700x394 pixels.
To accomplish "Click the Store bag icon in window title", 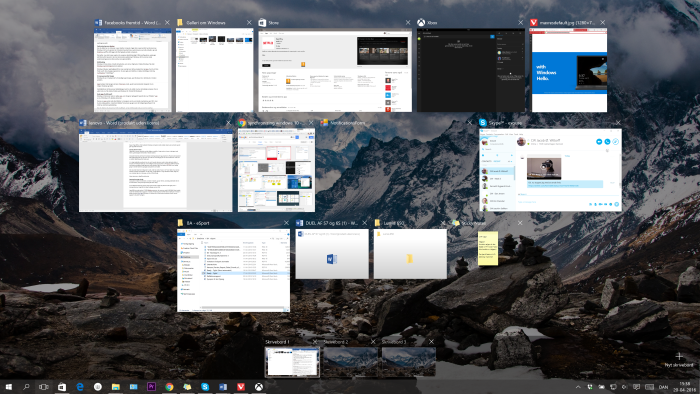I will [x=262, y=22].
